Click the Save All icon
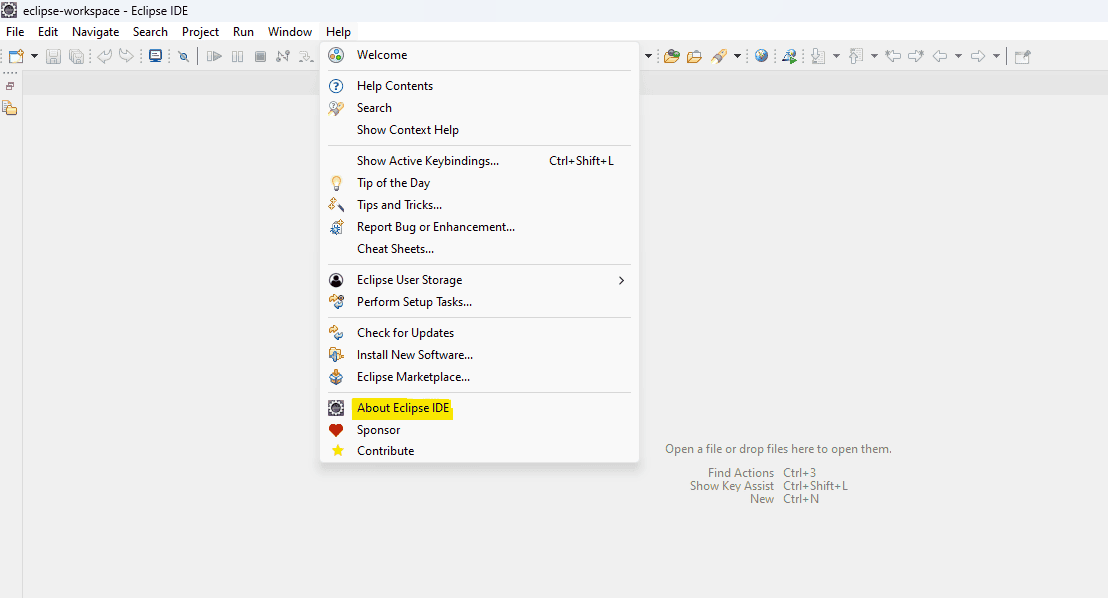The image size is (1108, 598). [x=76, y=57]
